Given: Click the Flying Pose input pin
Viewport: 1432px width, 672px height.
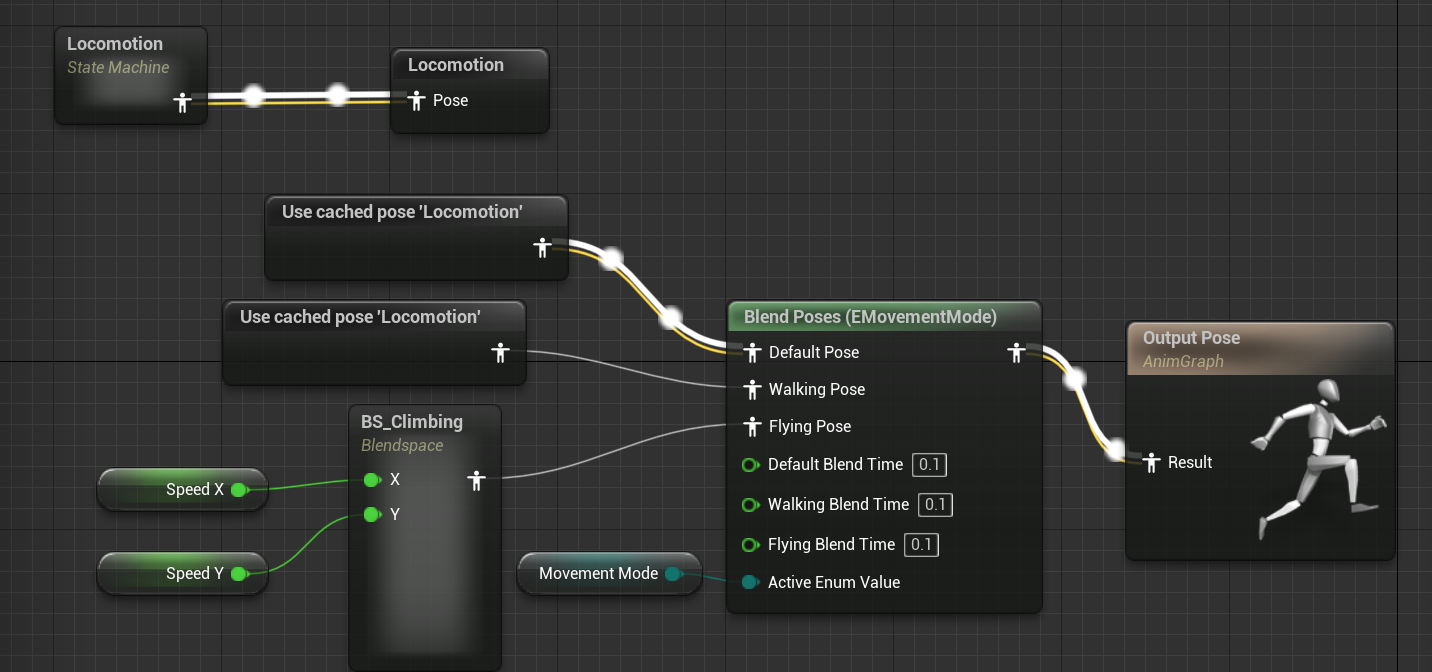Looking at the screenshot, I should pyautogui.click(x=753, y=426).
